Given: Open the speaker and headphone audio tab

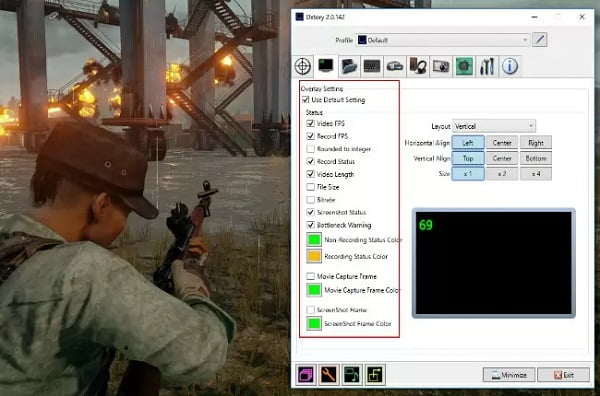Looking at the screenshot, I should pyautogui.click(x=418, y=66).
